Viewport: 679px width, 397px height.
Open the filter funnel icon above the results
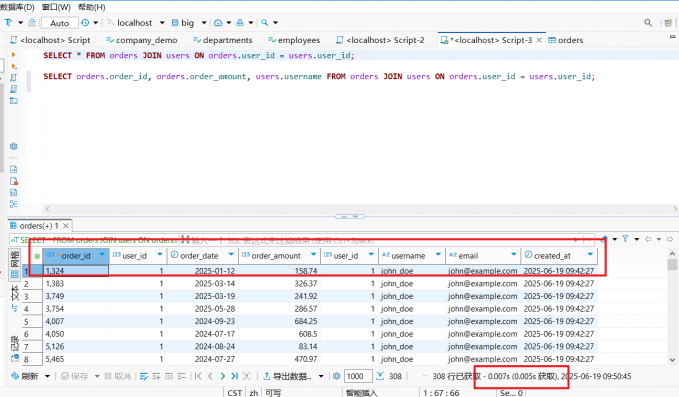625,239
